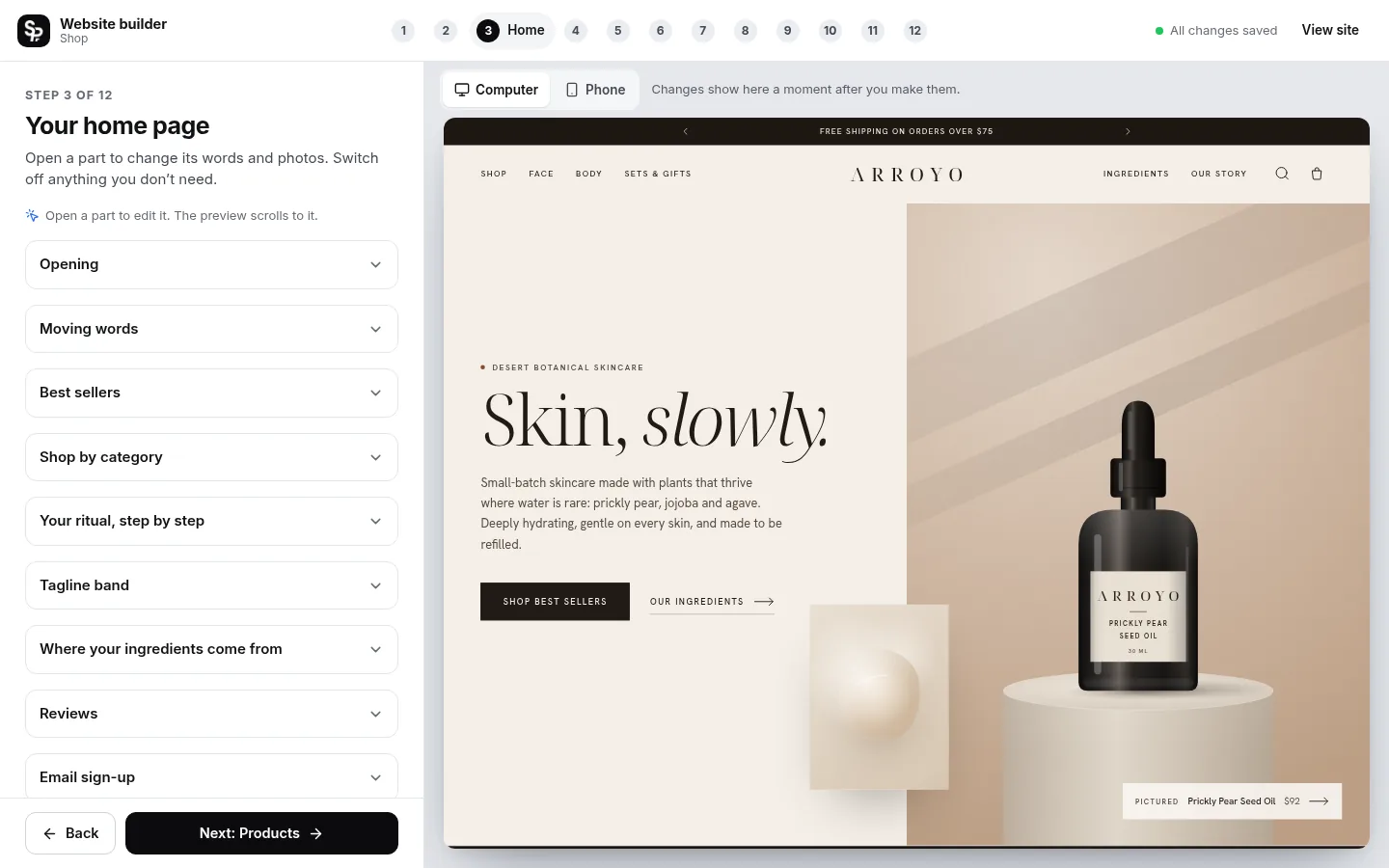Click previous announcement arrow in preview banner
The height and width of the screenshot is (868, 1389).
[686, 131]
